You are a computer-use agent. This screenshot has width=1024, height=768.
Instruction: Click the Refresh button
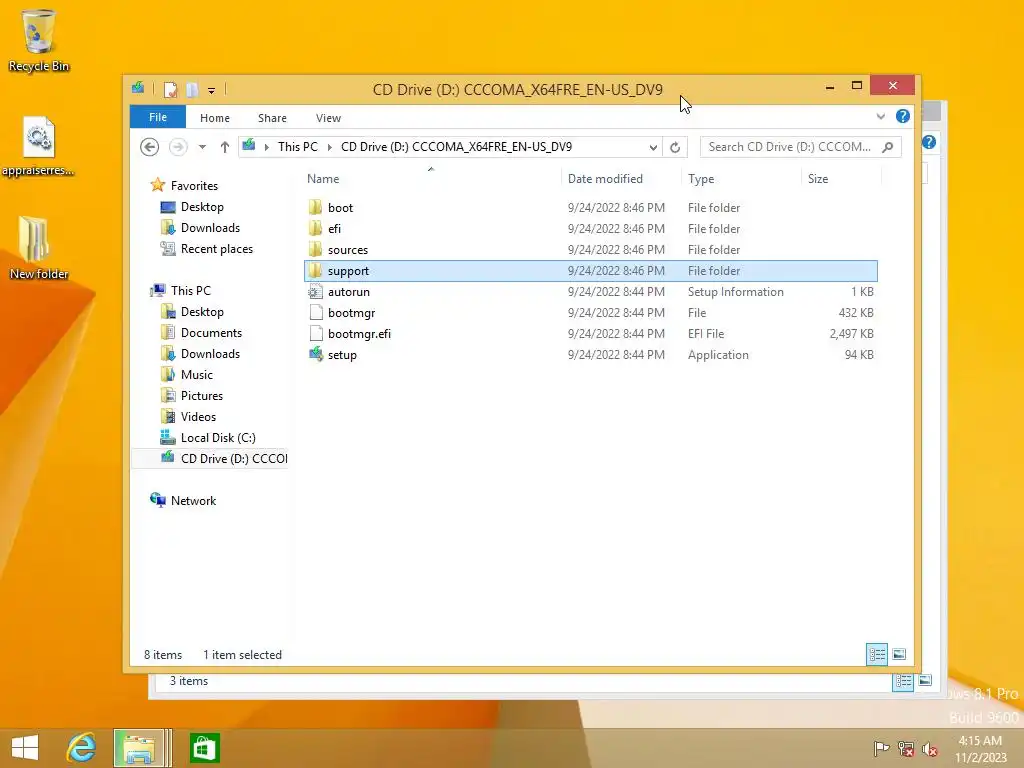click(x=675, y=148)
